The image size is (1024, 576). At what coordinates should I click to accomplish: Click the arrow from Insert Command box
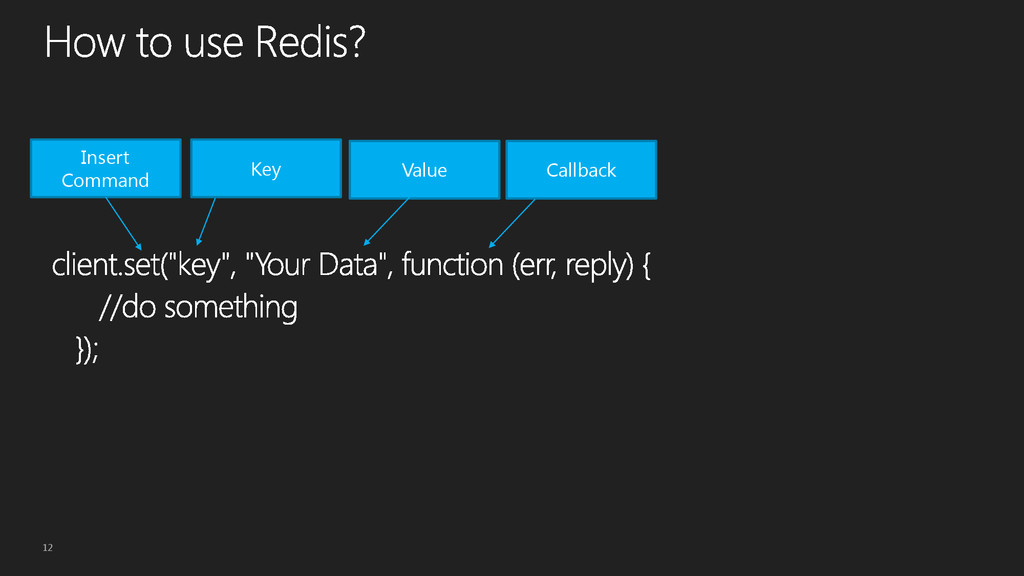pos(123,224)
